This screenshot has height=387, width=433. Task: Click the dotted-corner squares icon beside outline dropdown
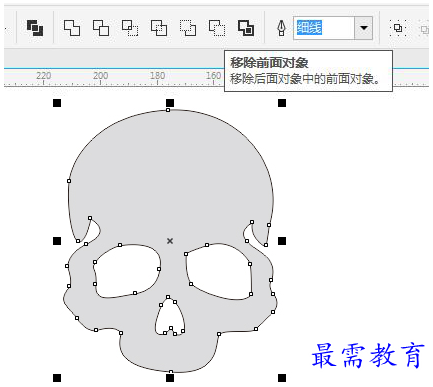(x=398, y=28)
